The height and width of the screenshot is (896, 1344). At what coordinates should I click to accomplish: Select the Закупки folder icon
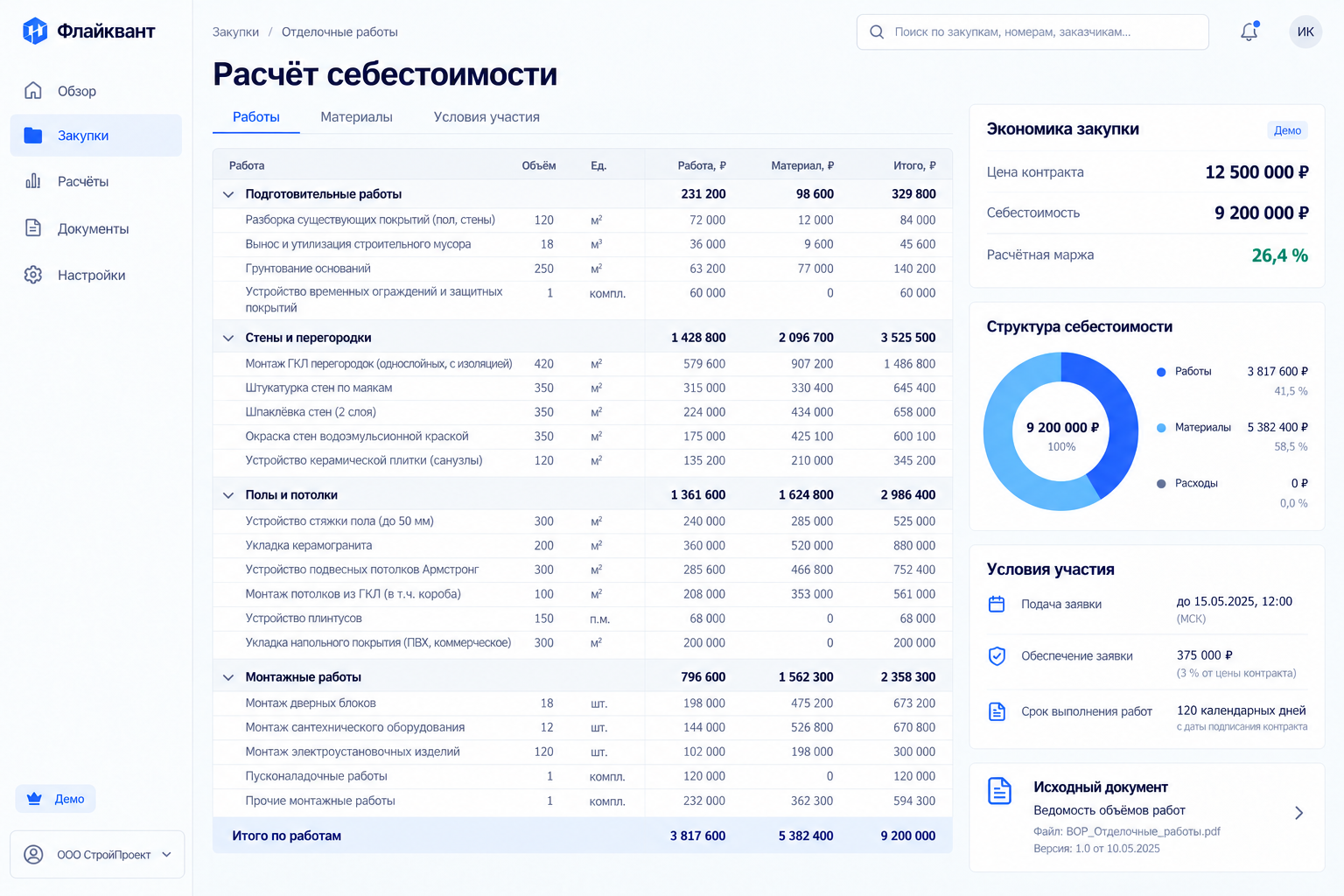33,135
